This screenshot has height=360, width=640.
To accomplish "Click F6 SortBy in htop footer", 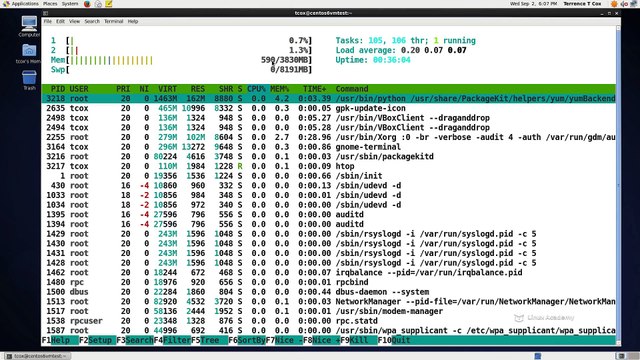I will [x=247, y=340].
